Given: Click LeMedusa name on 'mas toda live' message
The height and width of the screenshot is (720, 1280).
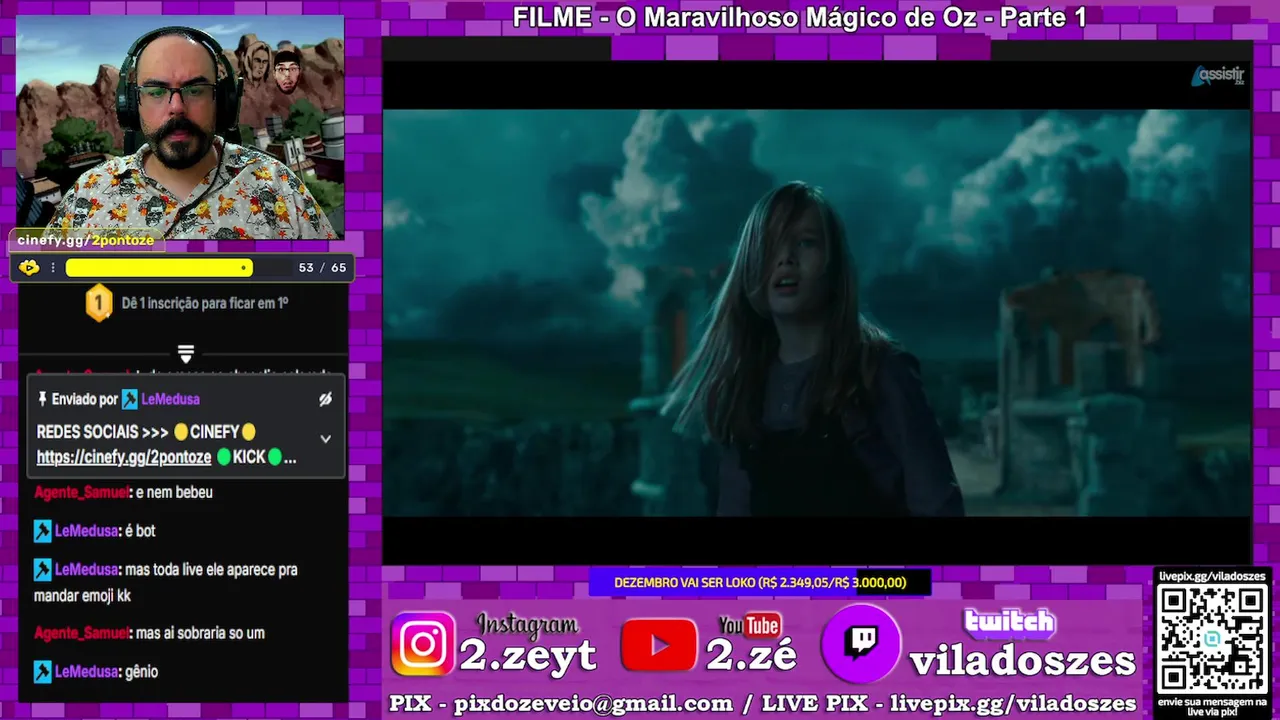Looking at the screenshot, I should [87, 569].
